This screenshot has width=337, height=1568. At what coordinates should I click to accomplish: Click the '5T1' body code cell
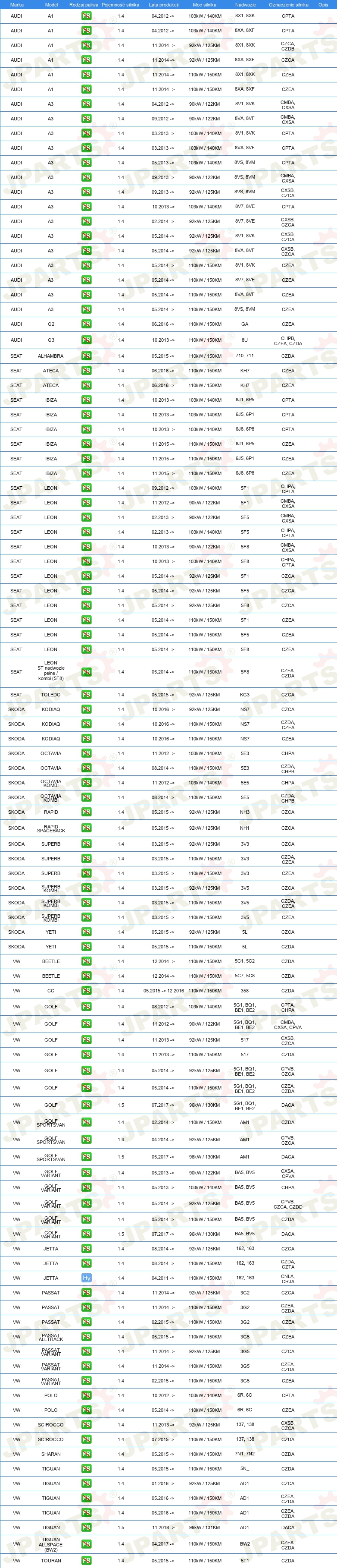[244, 1561]
